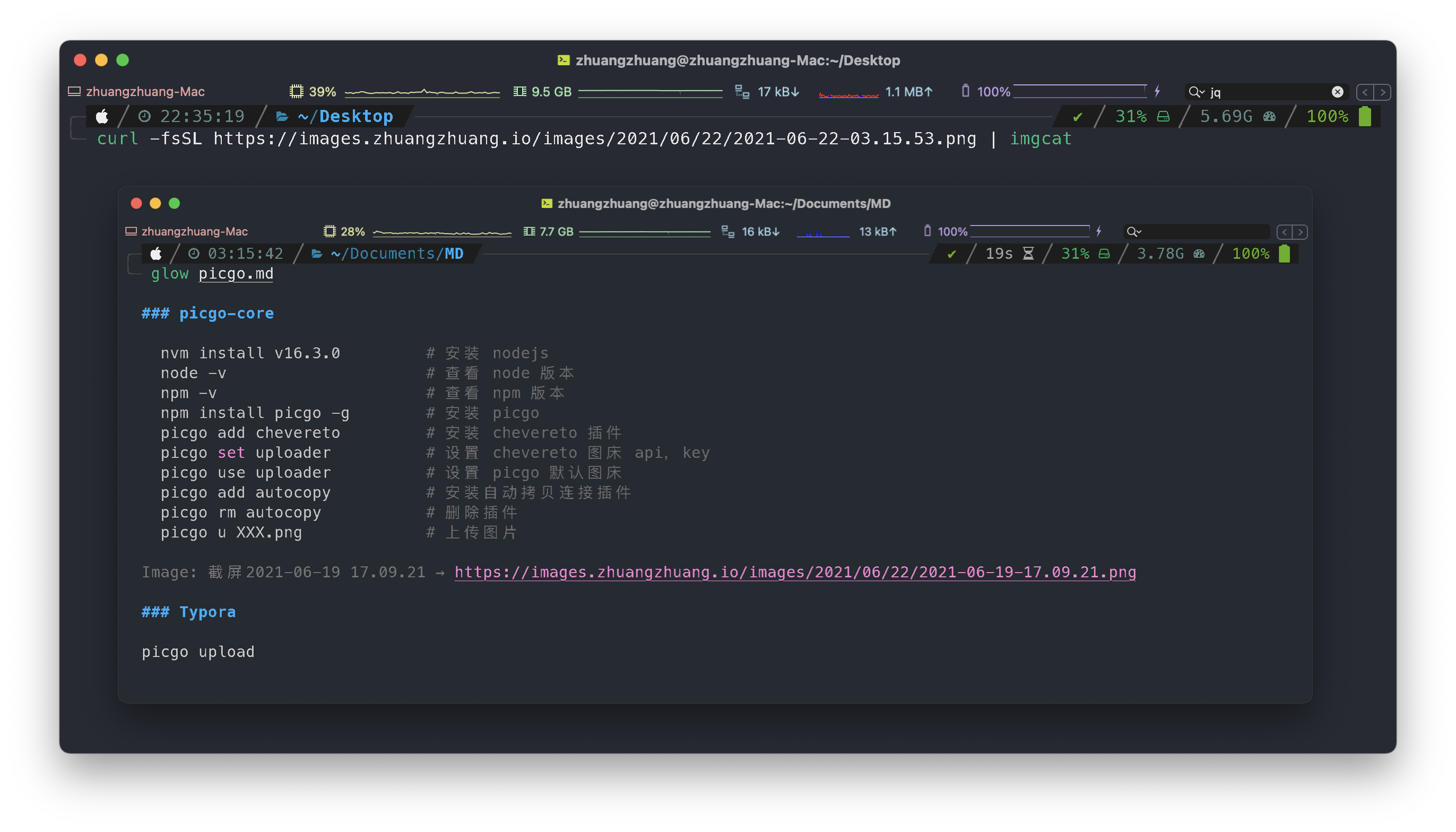Click the inner window's green zoom button

(x=174, y=203)
